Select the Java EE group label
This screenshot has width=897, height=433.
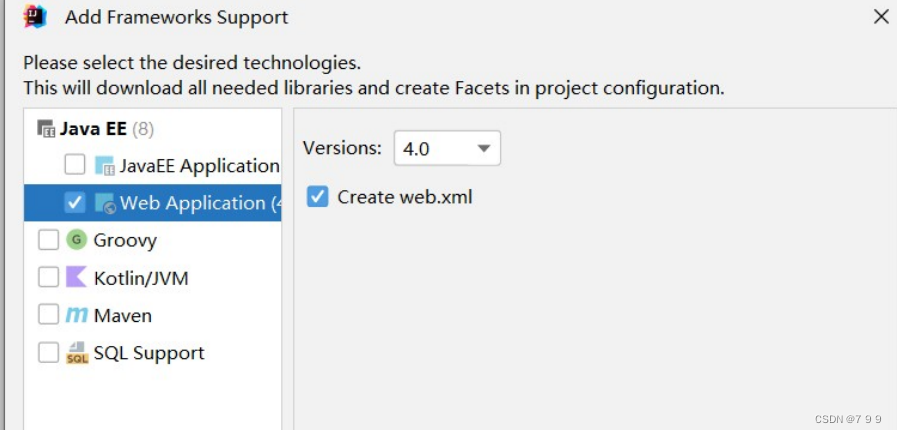93,129
